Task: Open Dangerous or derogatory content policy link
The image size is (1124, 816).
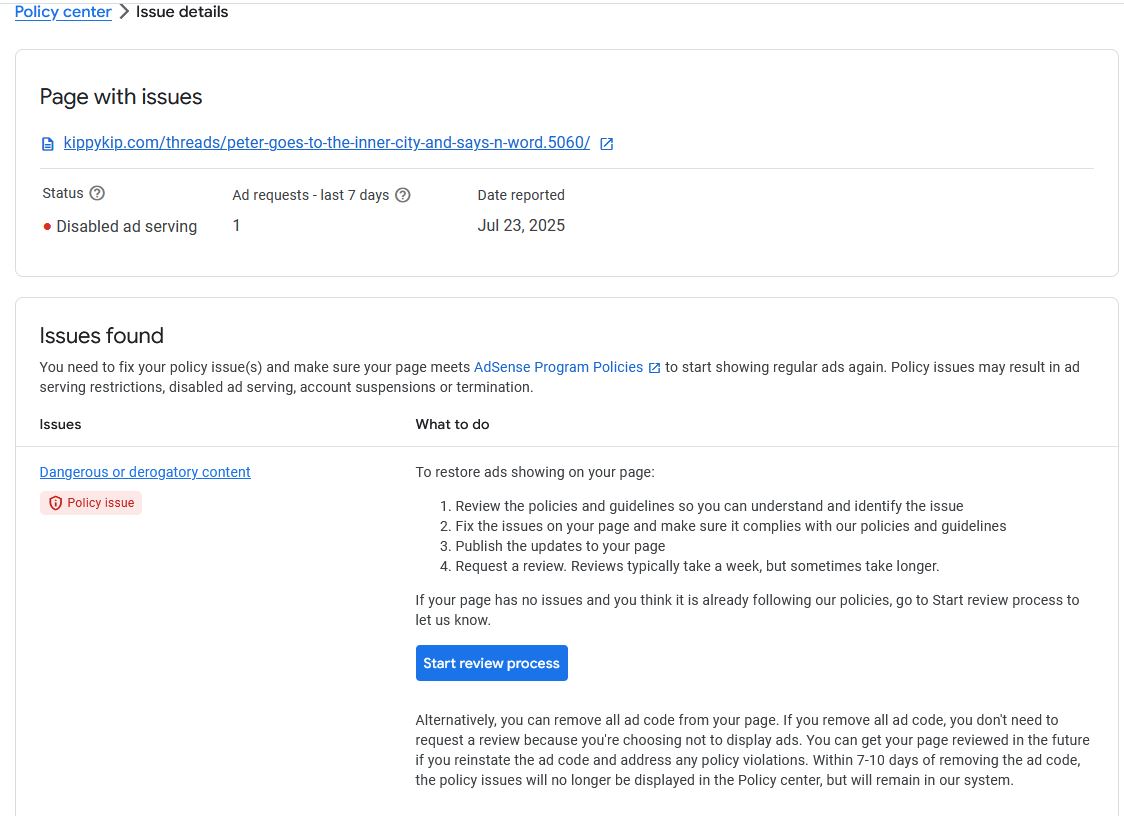Action: [145, 472]
